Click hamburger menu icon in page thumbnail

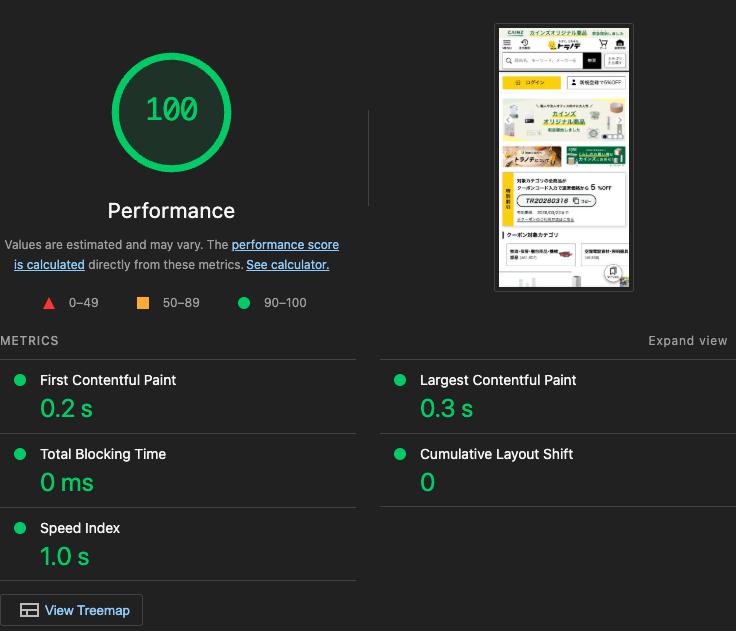[x=507, y=44]
